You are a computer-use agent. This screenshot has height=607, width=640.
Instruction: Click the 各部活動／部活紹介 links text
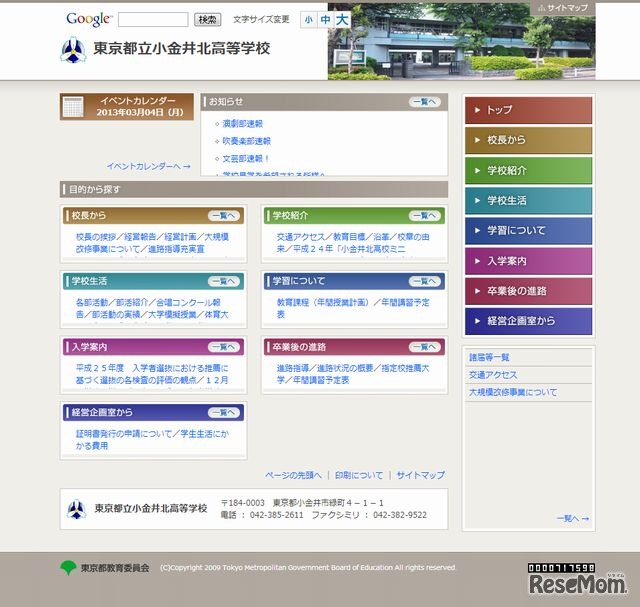[x=152, y=309]
